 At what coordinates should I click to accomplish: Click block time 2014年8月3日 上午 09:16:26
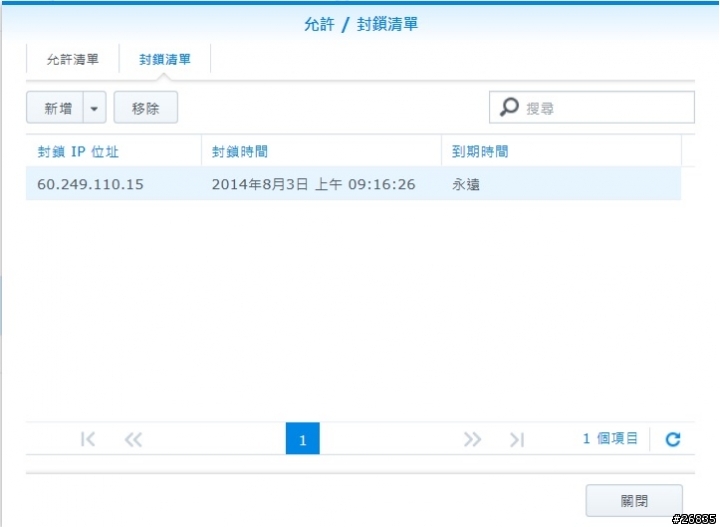pyautogui.click(x=313, y=184)
